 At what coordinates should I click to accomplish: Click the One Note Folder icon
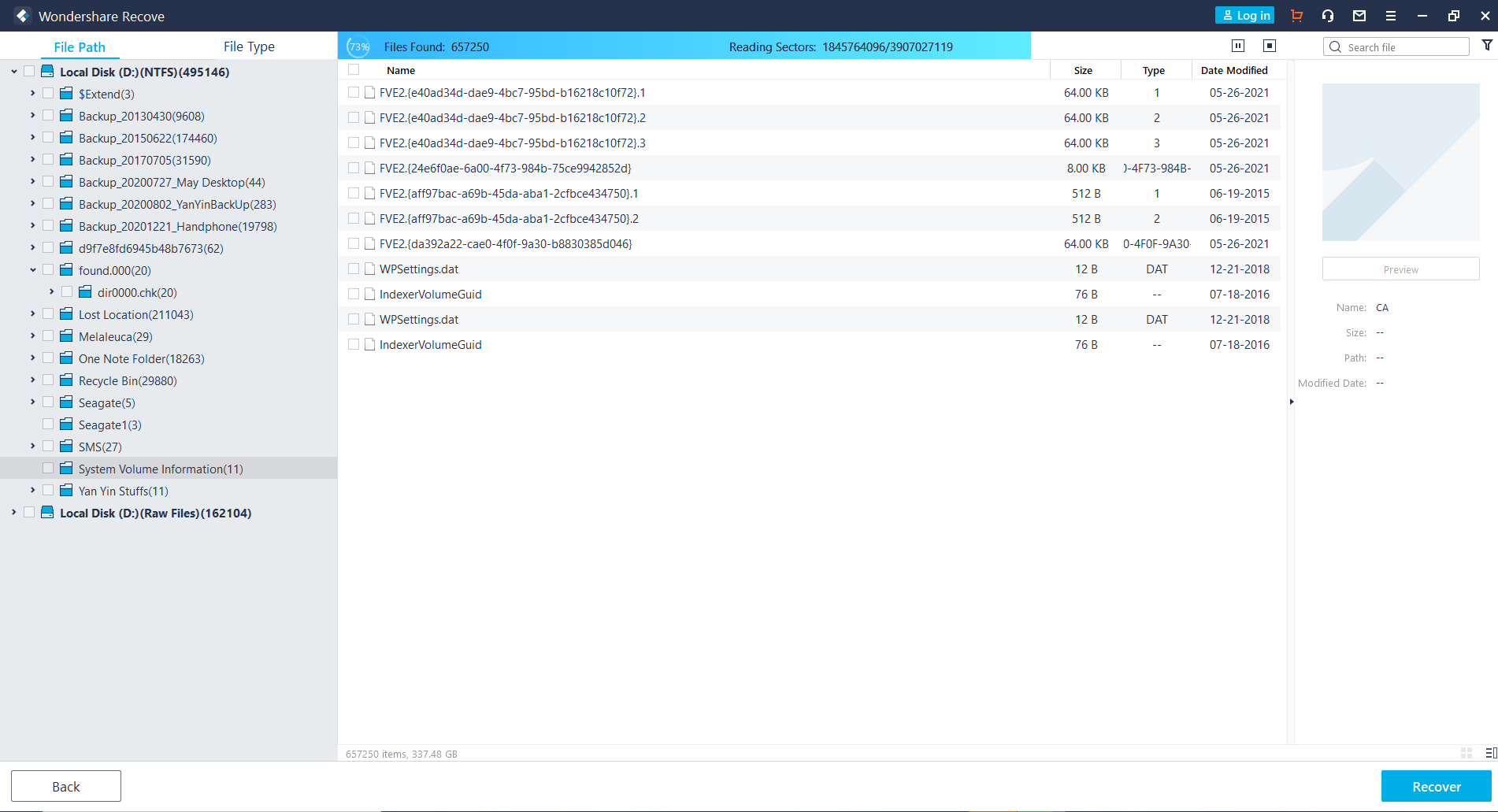[66, 358]
